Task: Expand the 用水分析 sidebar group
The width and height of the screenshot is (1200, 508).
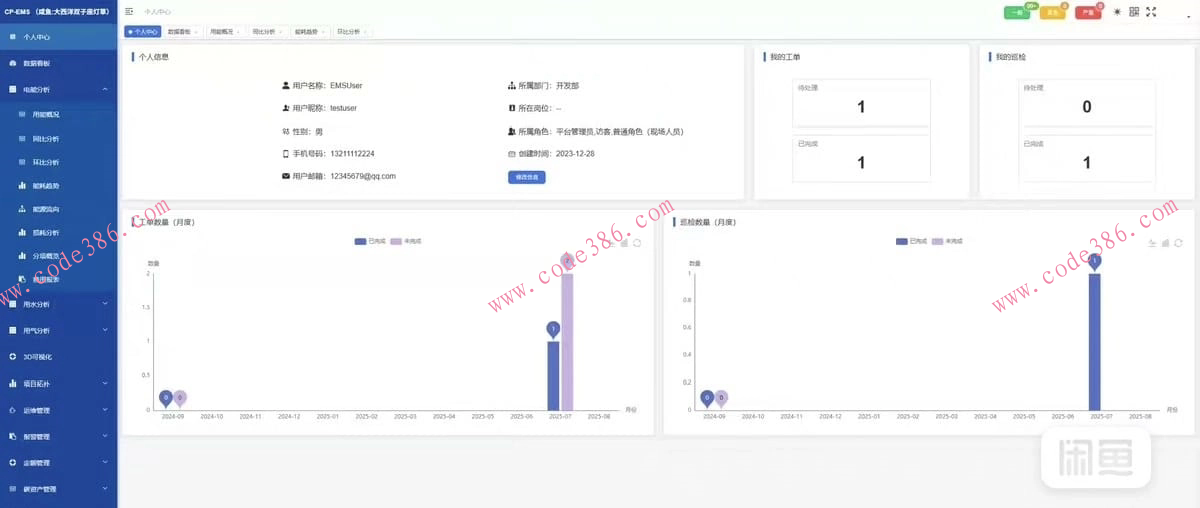Action: click(58, 304)
